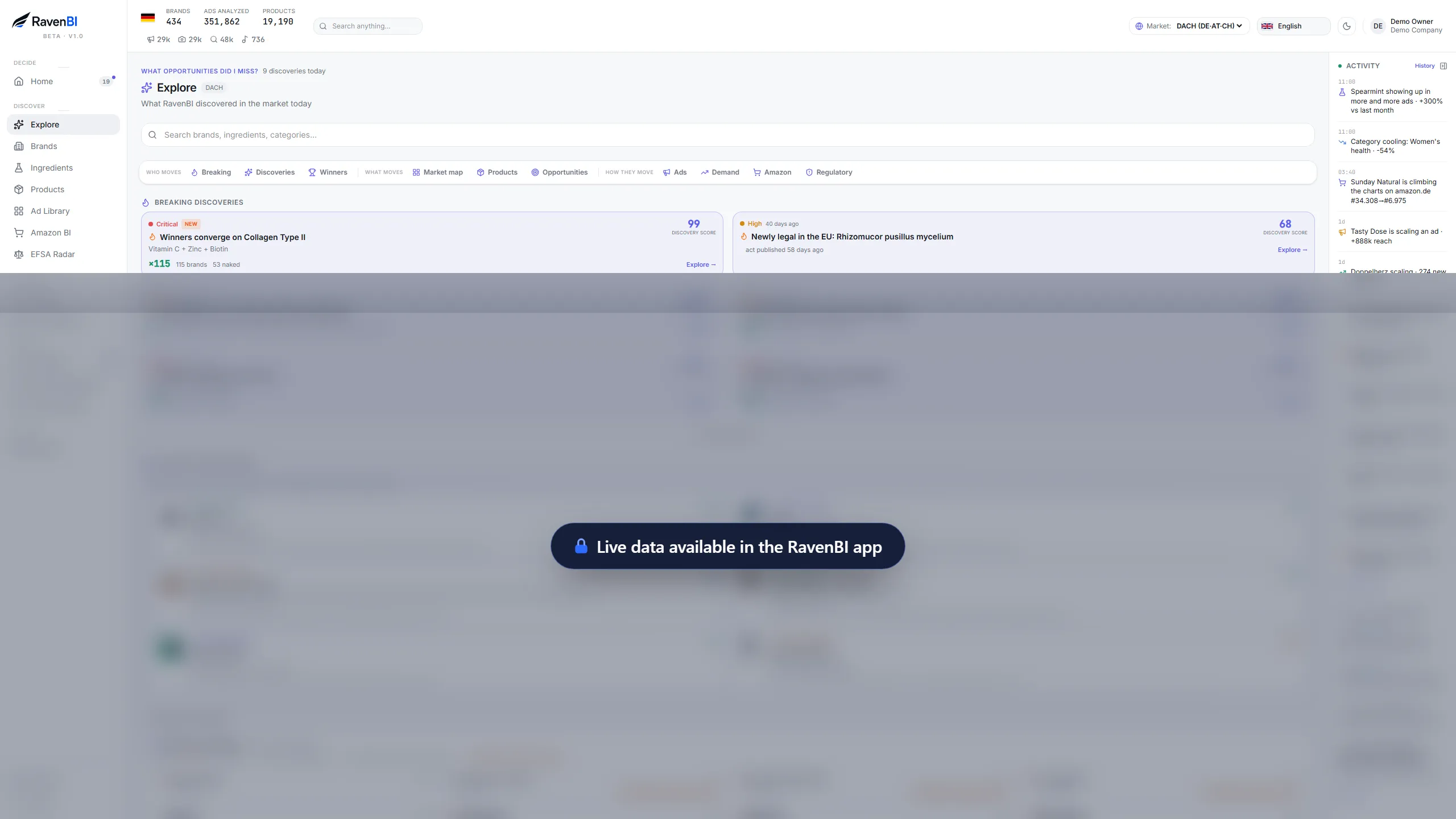Click the 48k search count stat

(x=222, y=40)
